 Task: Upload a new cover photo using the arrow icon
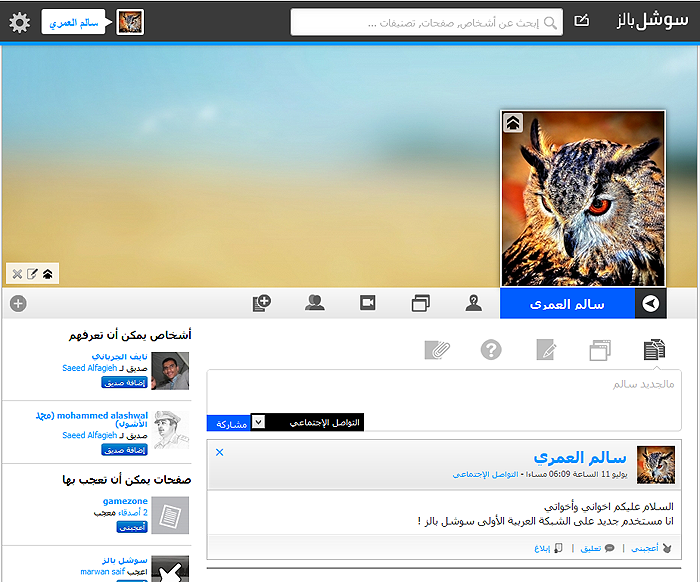(x=48, y=274)
